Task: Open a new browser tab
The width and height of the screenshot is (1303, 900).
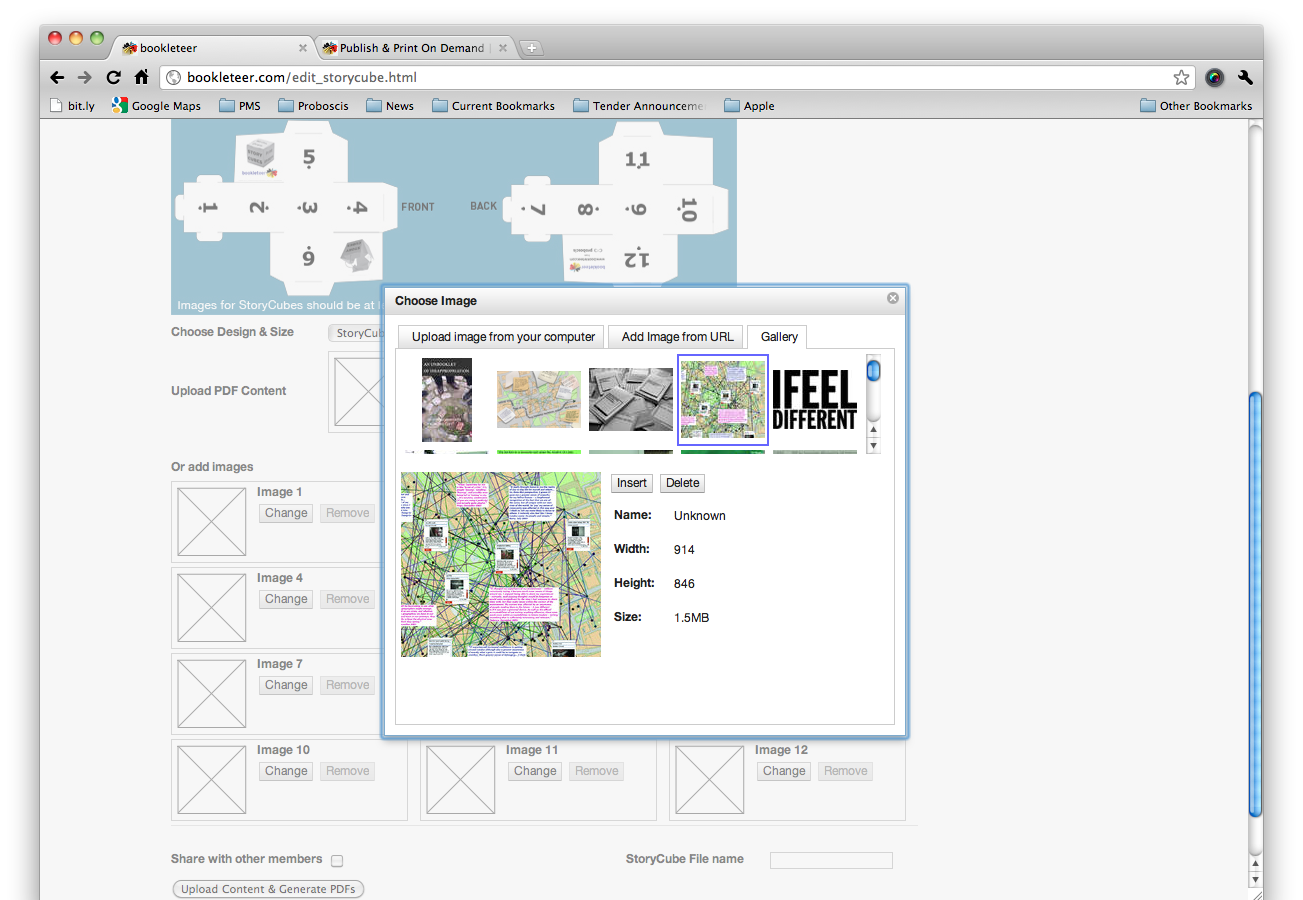Action: click(x=531, y=48)
